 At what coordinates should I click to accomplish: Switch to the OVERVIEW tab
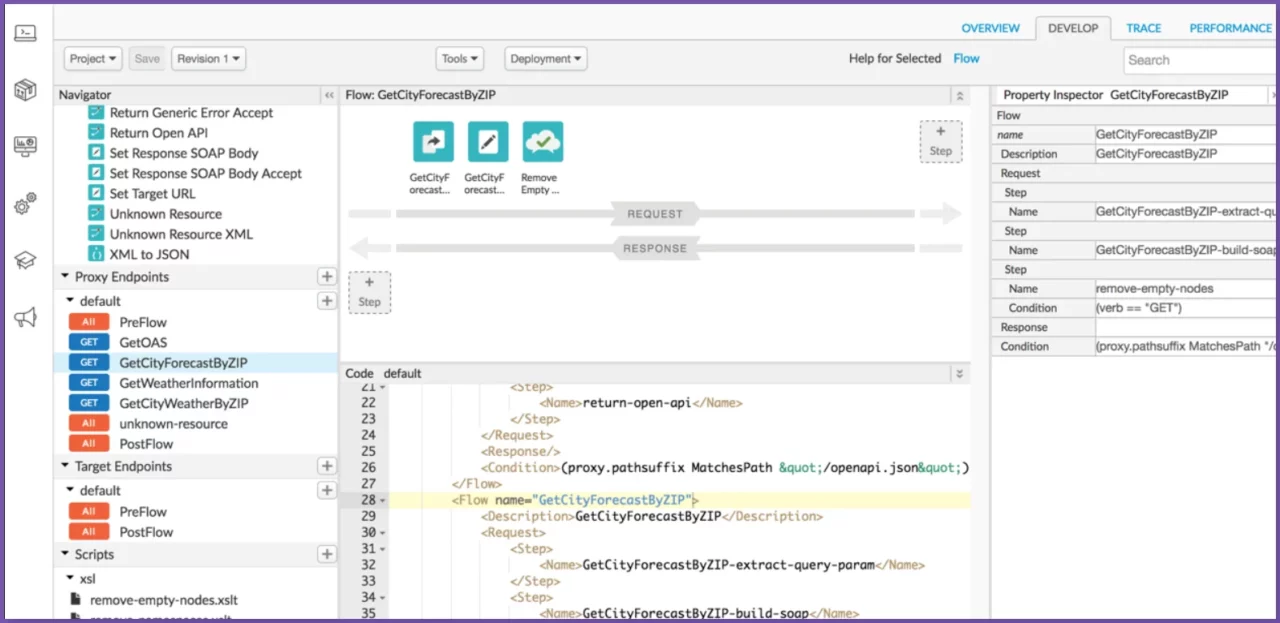[990, 28]
